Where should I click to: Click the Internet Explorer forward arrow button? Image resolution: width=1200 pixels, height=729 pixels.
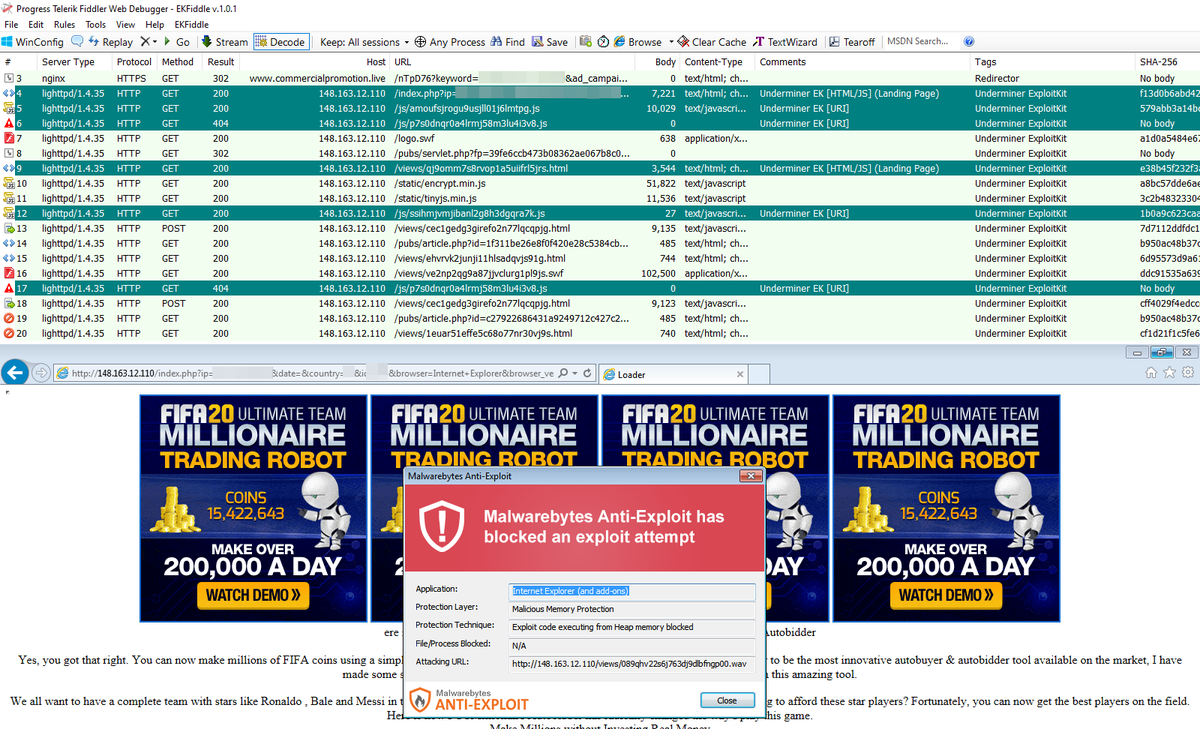[40, 373]
